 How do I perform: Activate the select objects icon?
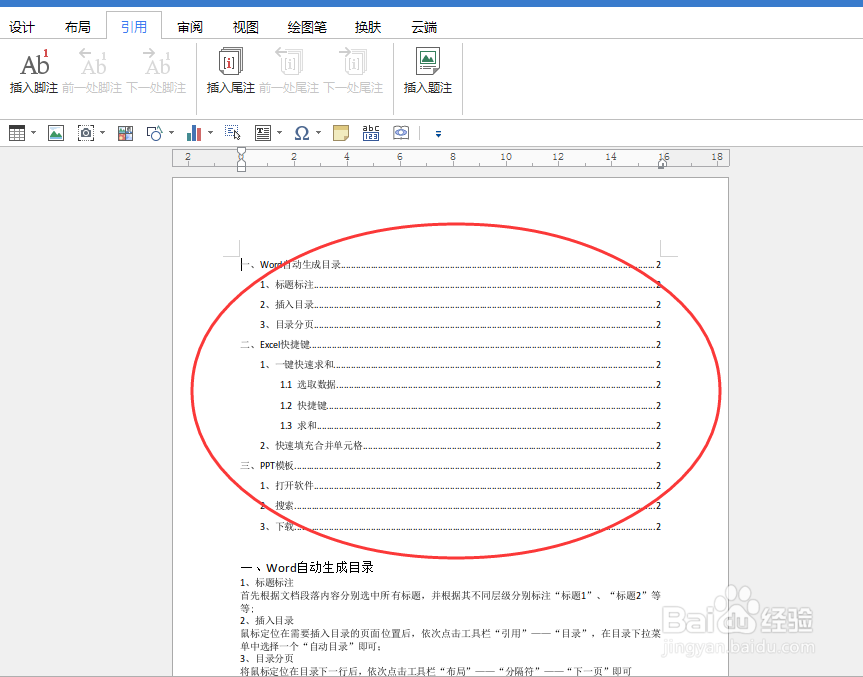click(232, 132)
